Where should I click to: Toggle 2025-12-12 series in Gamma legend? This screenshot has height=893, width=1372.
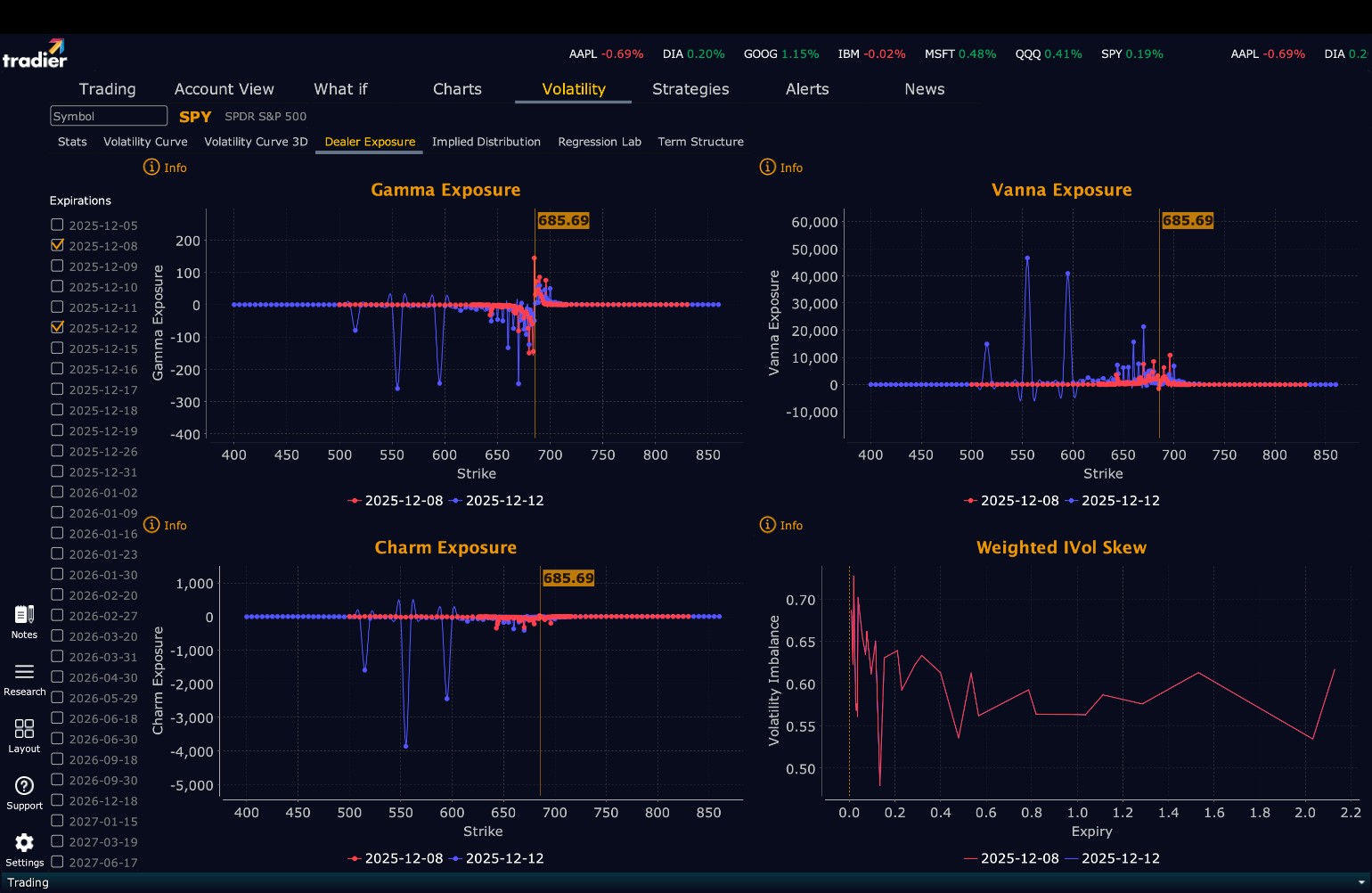tap(497, 501)
